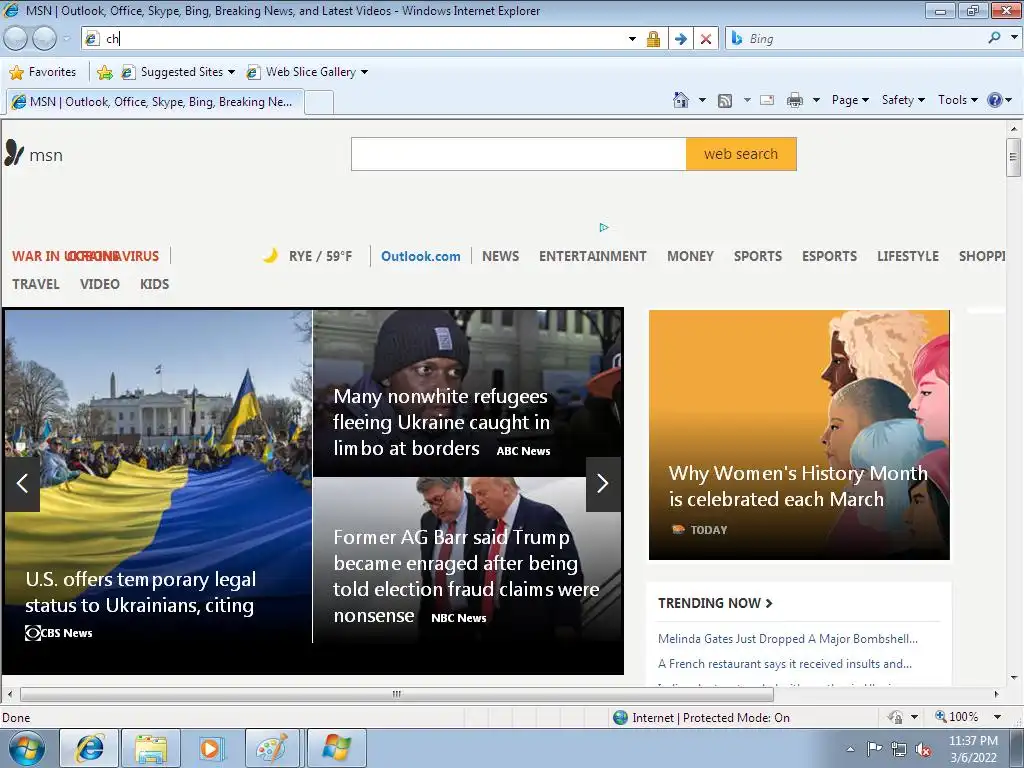Image resolution: width=1024 pixels, height=768 pixels.
Task: Open the LIFESTYLE section link
Action: pyautogui.click(x=908, y=256)
